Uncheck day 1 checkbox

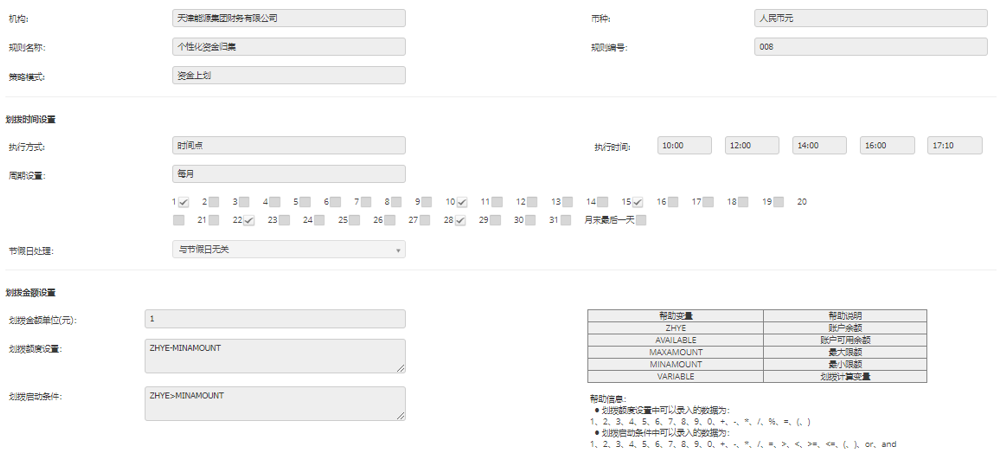(183, 203)
